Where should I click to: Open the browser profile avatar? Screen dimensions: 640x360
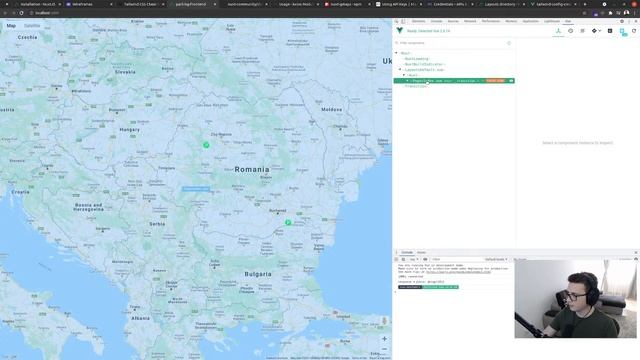point(627,13)
